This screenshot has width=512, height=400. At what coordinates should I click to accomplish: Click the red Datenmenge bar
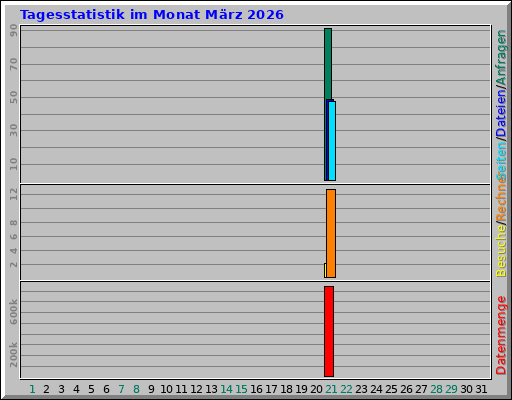[329, 331]
